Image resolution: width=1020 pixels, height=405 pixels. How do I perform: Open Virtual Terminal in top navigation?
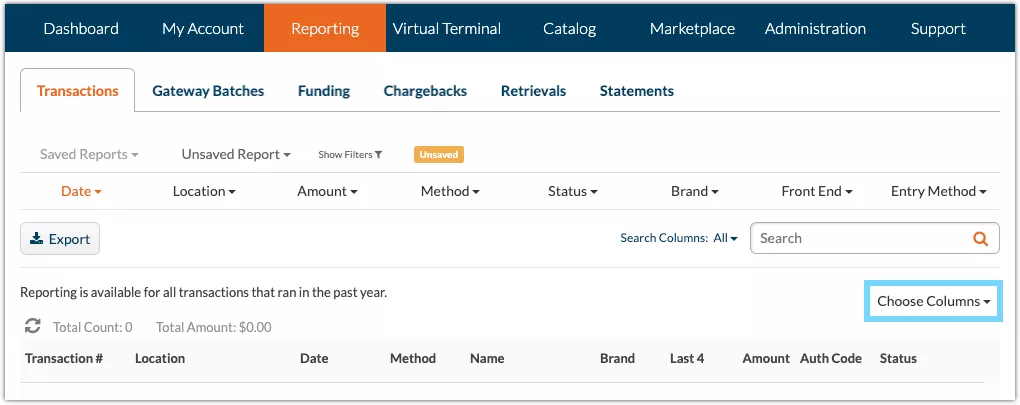click(447, 28)
